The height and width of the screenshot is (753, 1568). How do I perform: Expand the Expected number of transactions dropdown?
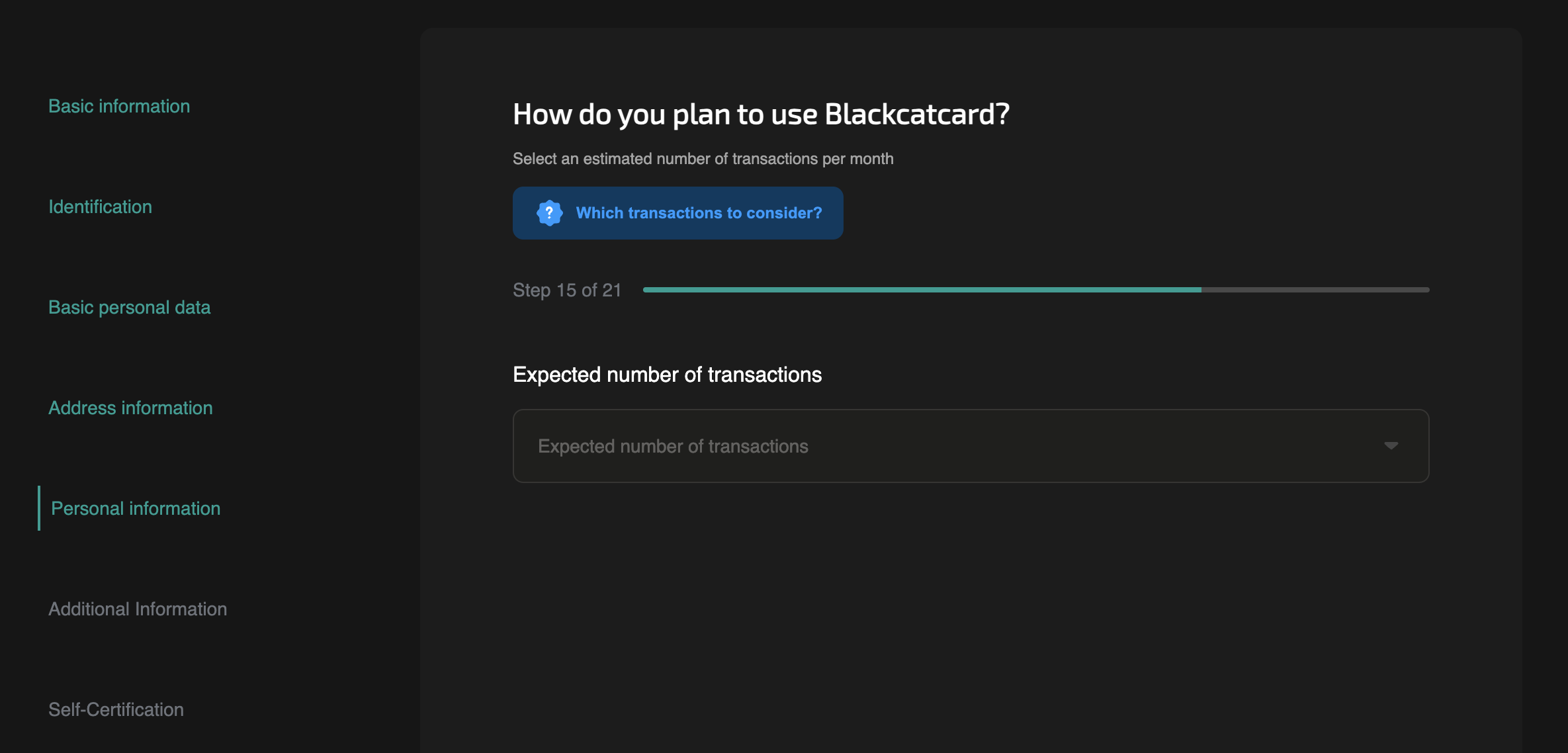(x=971, y=446)
